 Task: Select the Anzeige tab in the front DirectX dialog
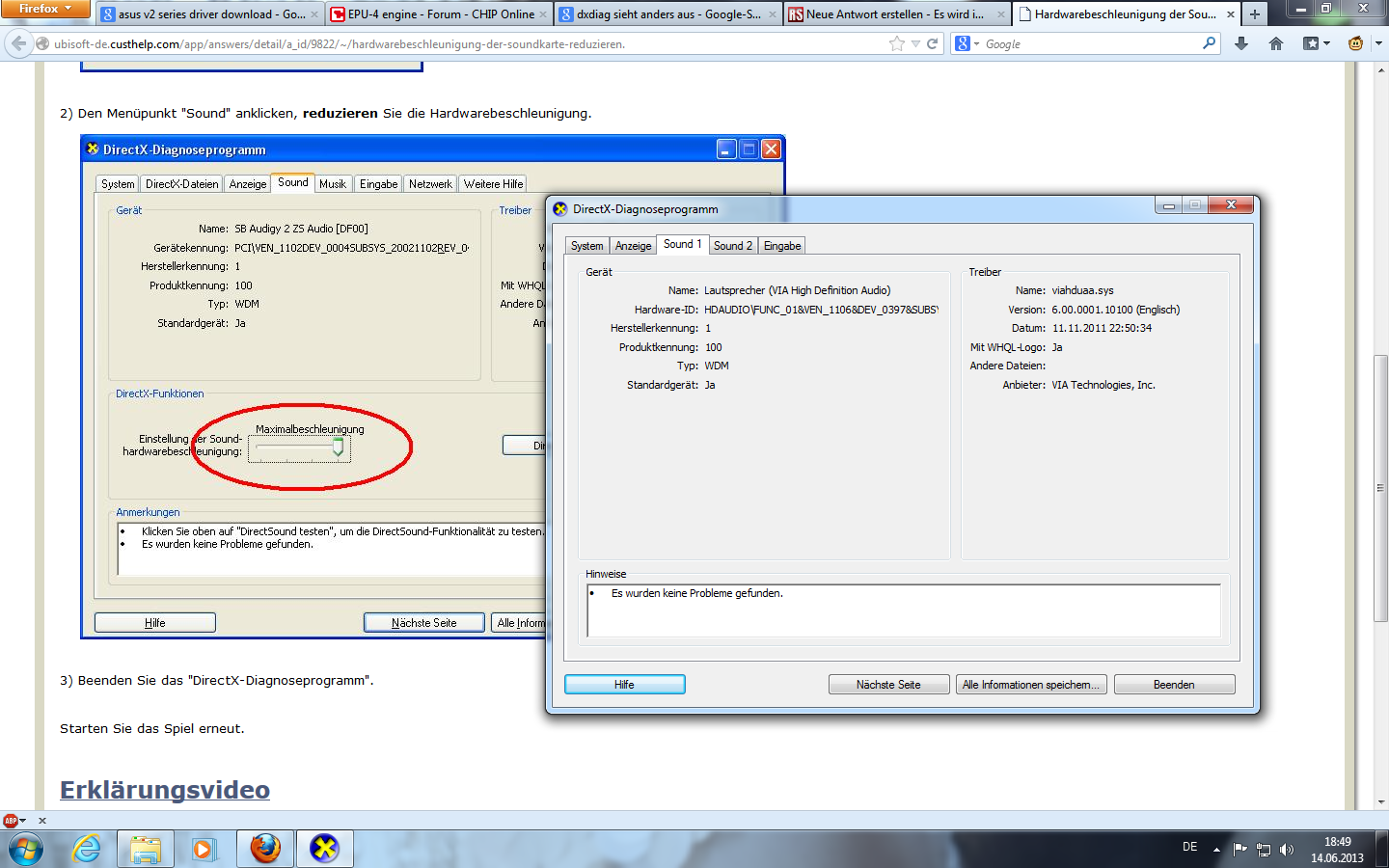633,246
